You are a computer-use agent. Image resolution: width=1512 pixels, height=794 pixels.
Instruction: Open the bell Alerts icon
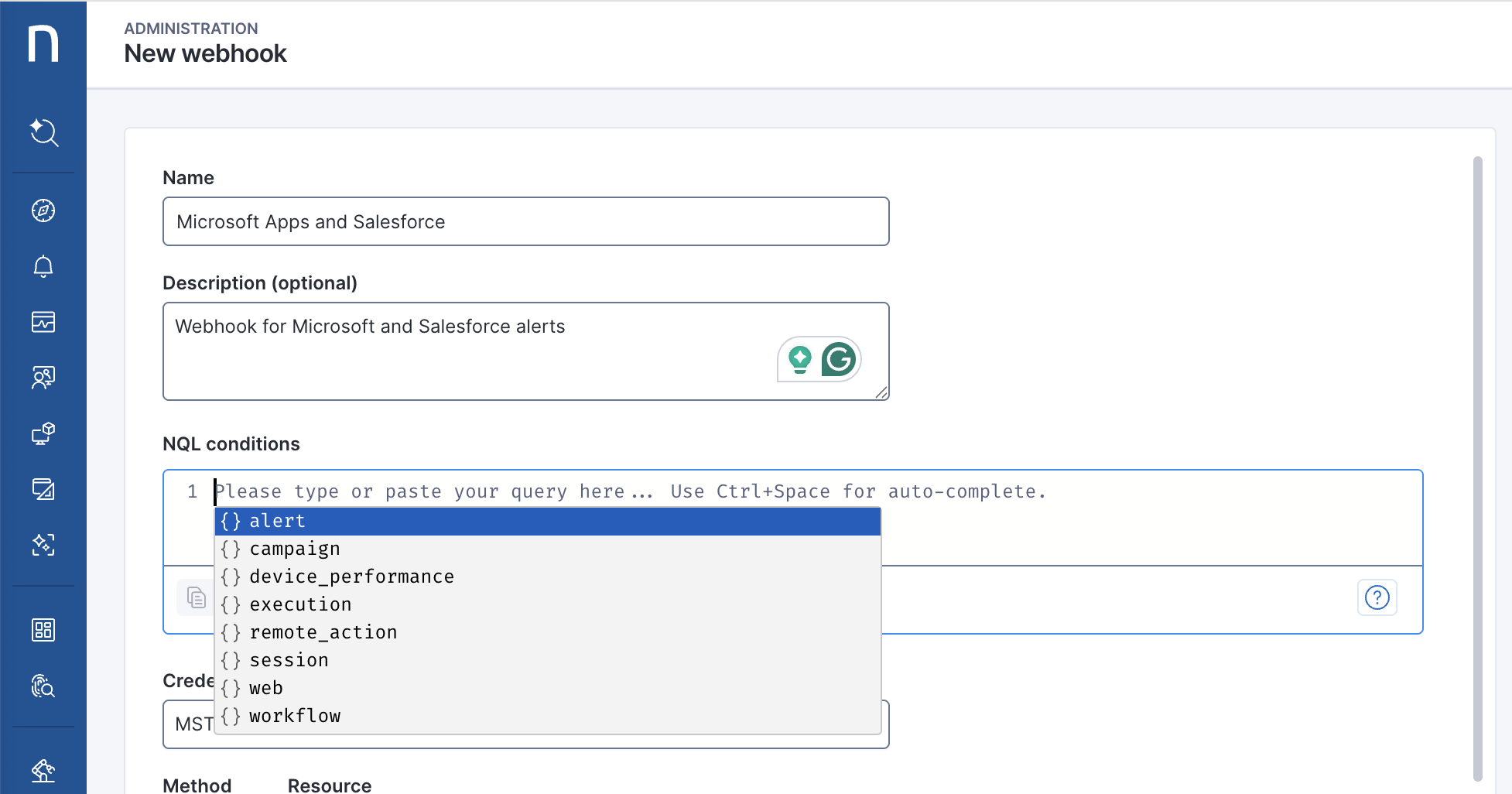coord(43,266)
